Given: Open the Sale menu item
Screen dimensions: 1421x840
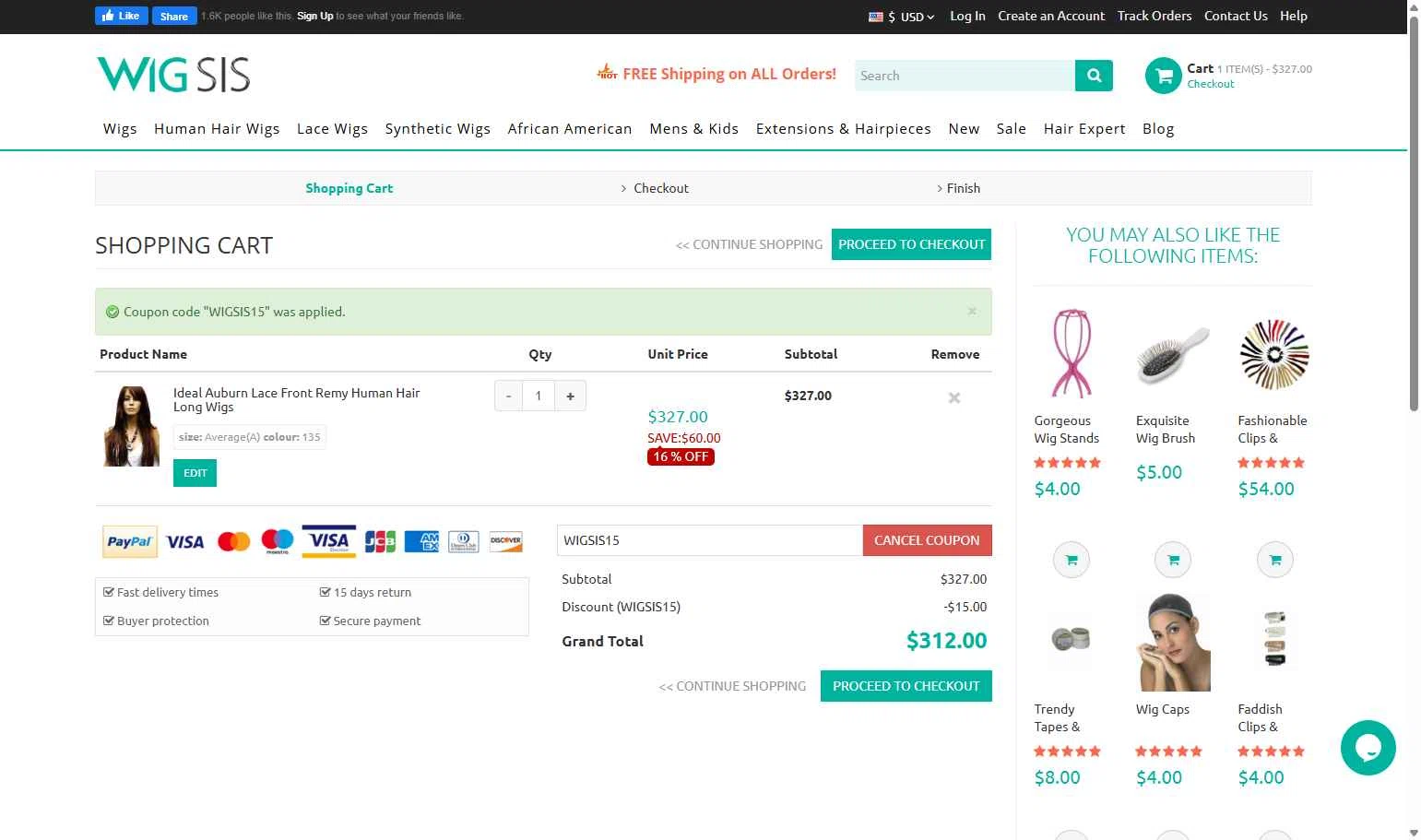Looking at the screenshot, I should (x=1012, y=129).
